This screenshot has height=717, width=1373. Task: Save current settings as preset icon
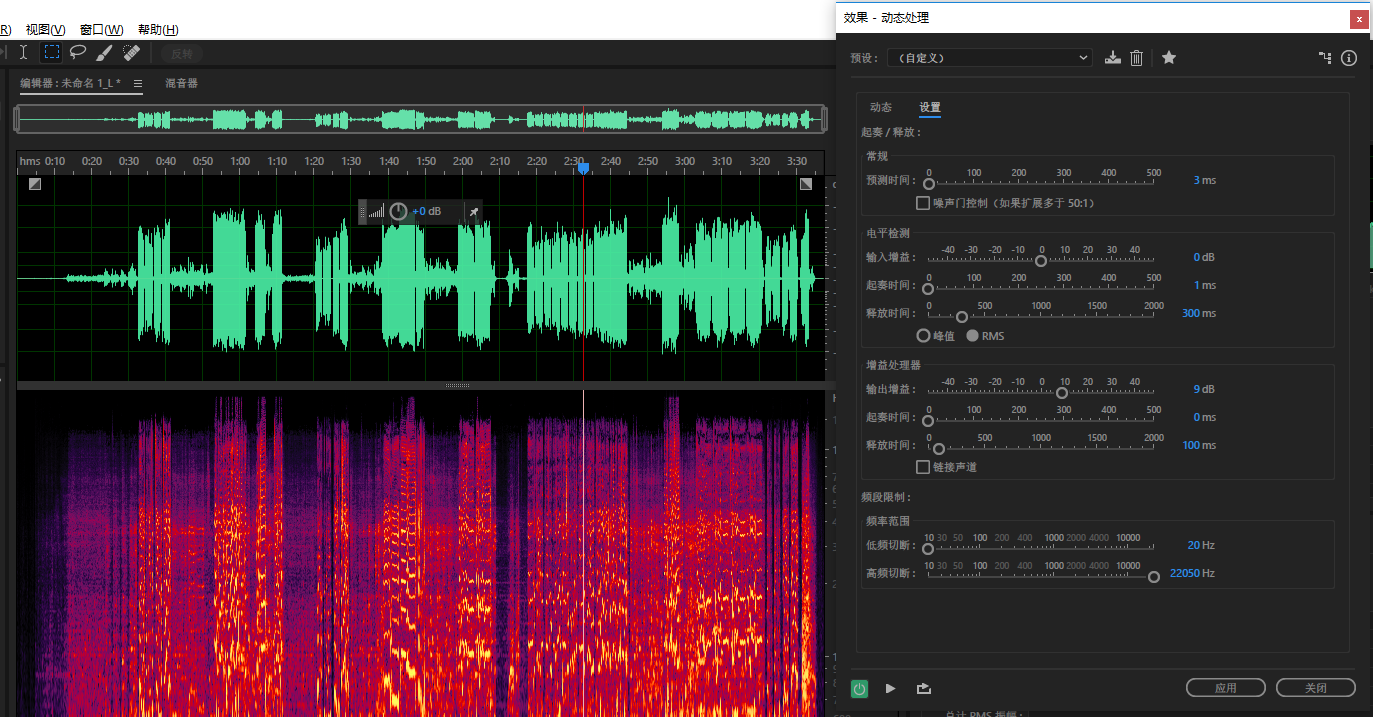click(1113, 58)
